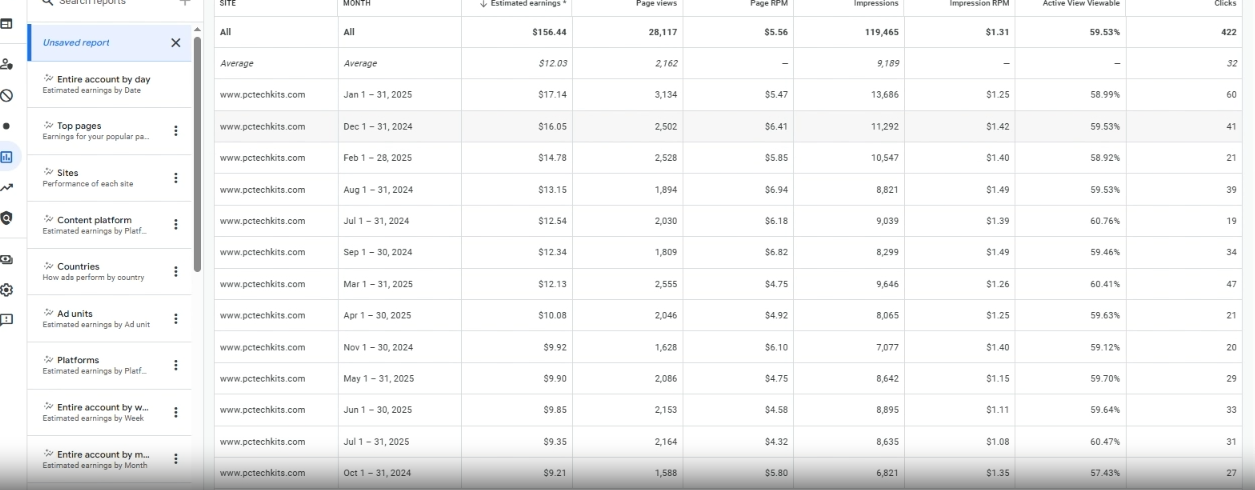Open the Account settings gear icon
The width and height of the screenshot is (1255, 490).
[6, 290]
